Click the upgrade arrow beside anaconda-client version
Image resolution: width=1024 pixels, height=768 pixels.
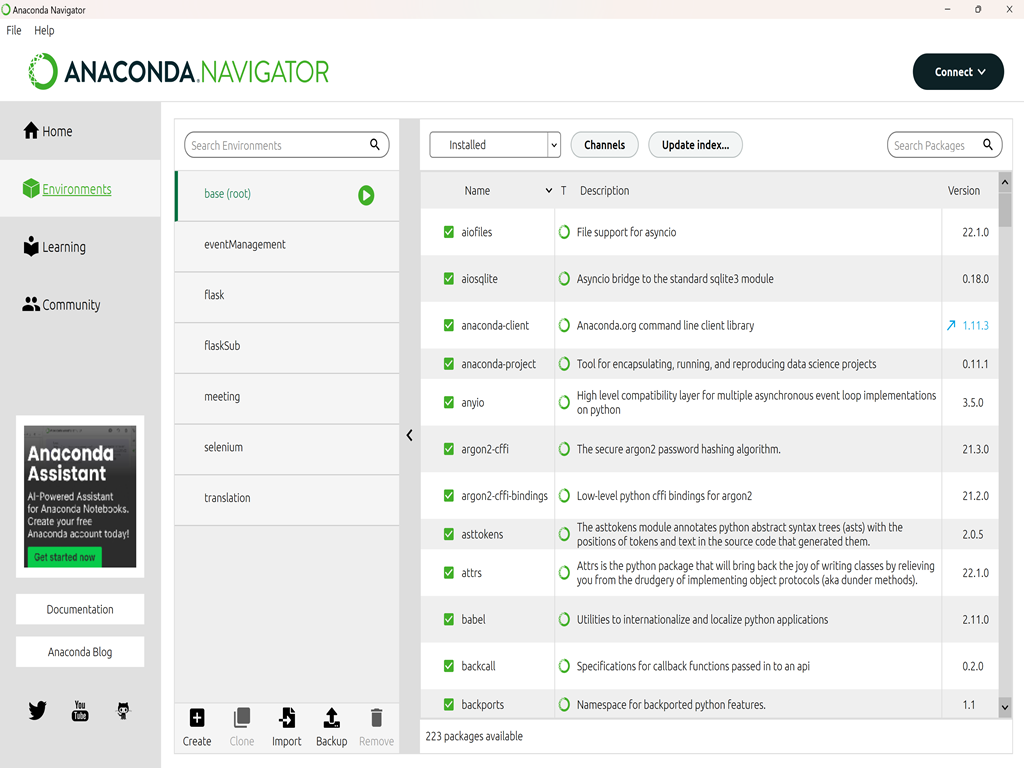coord(951,325)
